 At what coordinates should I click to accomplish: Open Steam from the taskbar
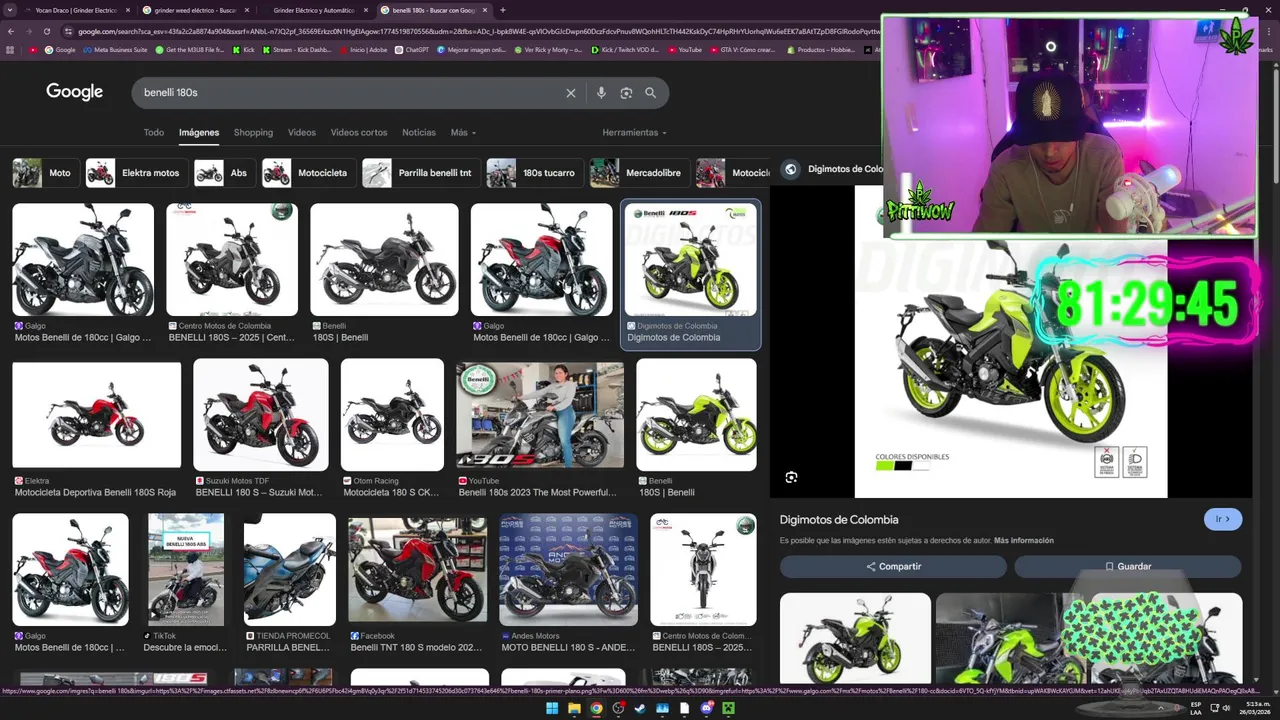(640, 709)
